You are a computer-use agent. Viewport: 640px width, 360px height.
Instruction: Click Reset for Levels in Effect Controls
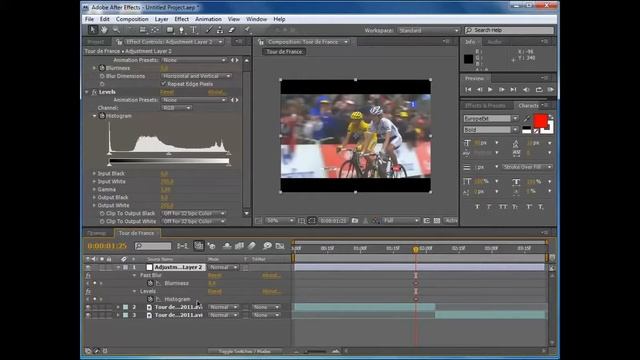pyautogui.click(x=167, y=92)
